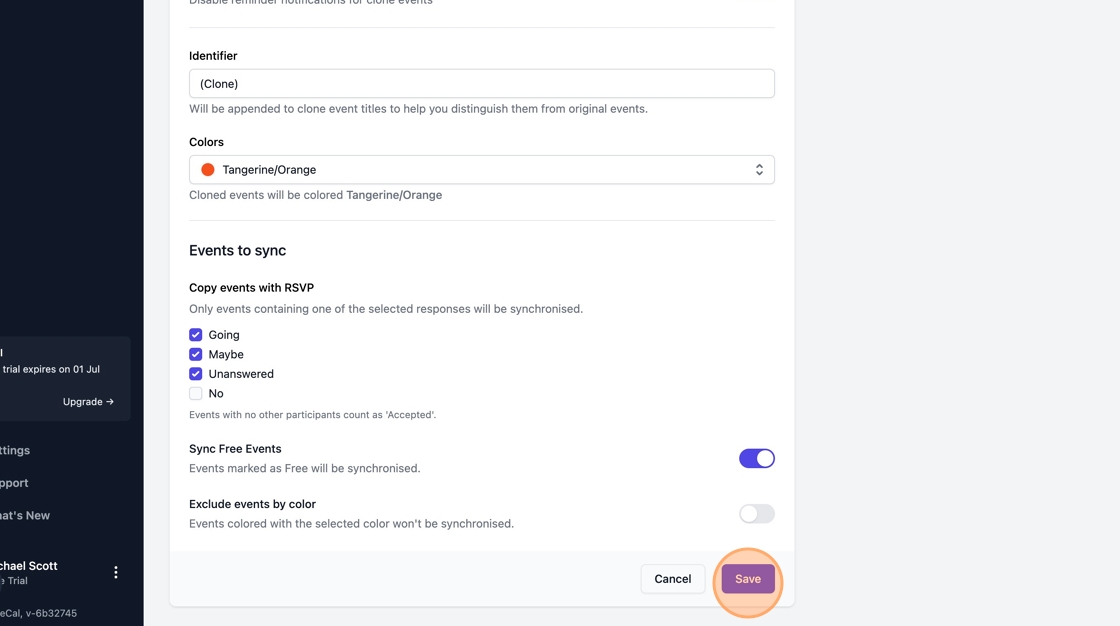Open Support in the sidebar
Viewport: 1120px width, 626px height.
(x=14, y=483)
